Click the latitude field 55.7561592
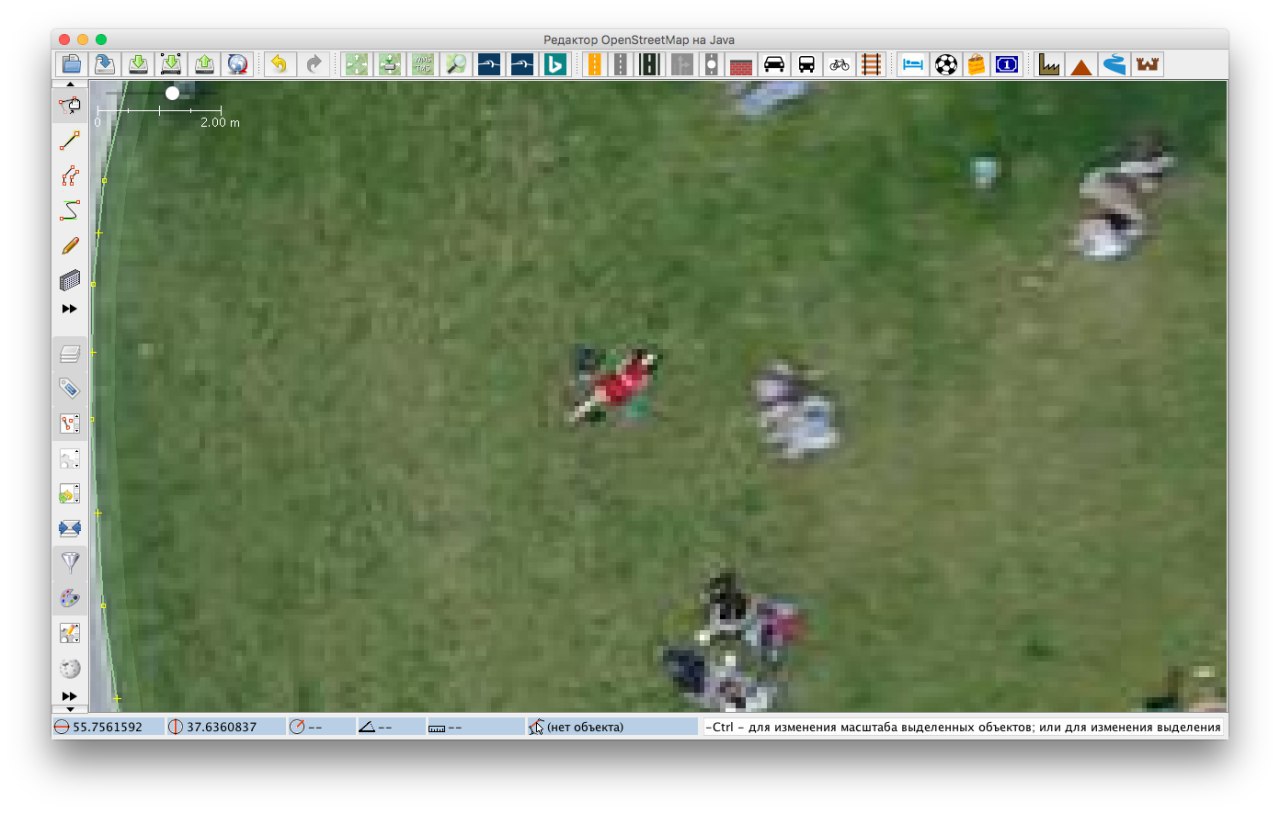This screenshot has width=1280, height=813. (x=107, y=727)
